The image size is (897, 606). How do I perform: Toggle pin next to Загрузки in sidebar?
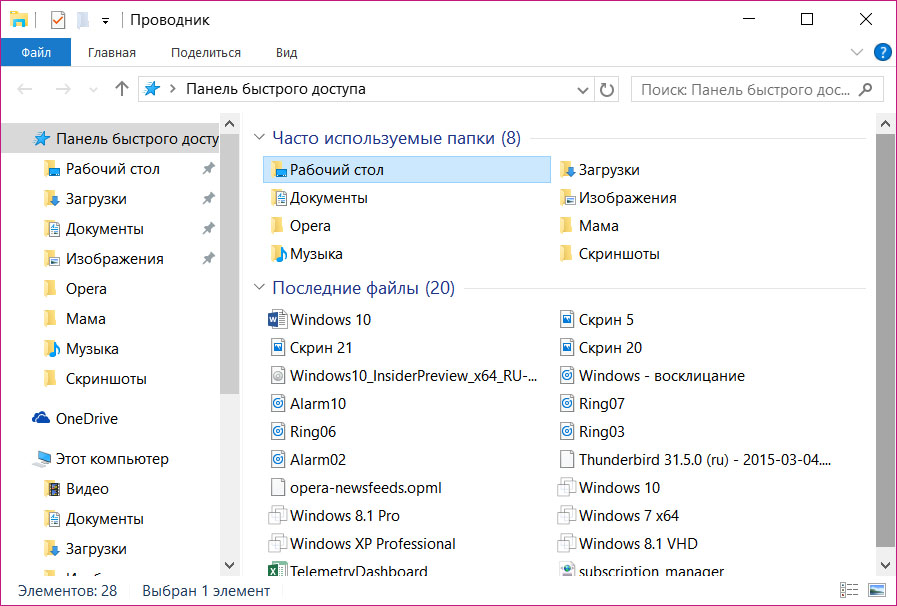[208, 199]
